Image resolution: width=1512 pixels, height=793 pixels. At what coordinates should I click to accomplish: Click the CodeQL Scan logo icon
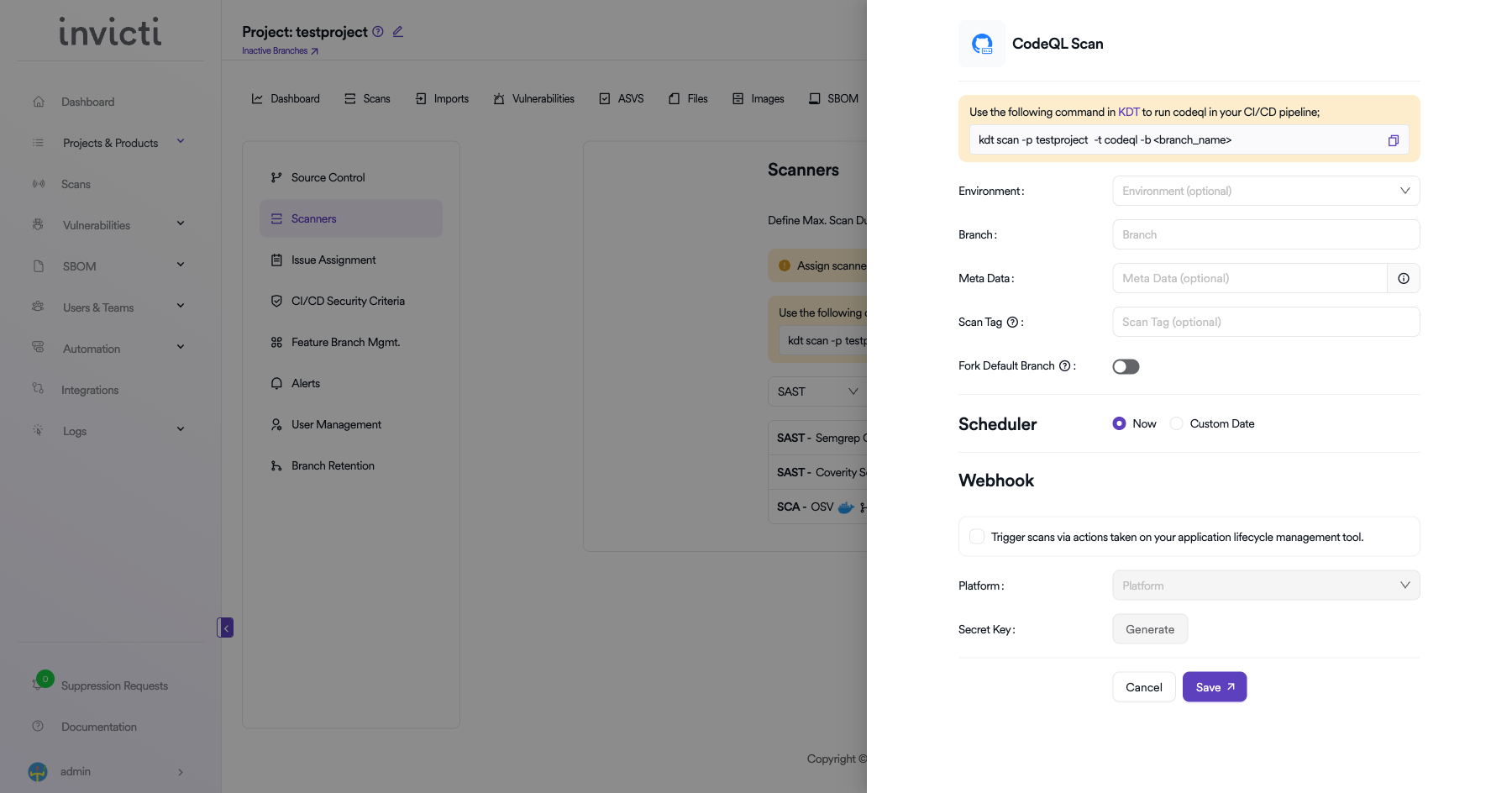point(981,44)
